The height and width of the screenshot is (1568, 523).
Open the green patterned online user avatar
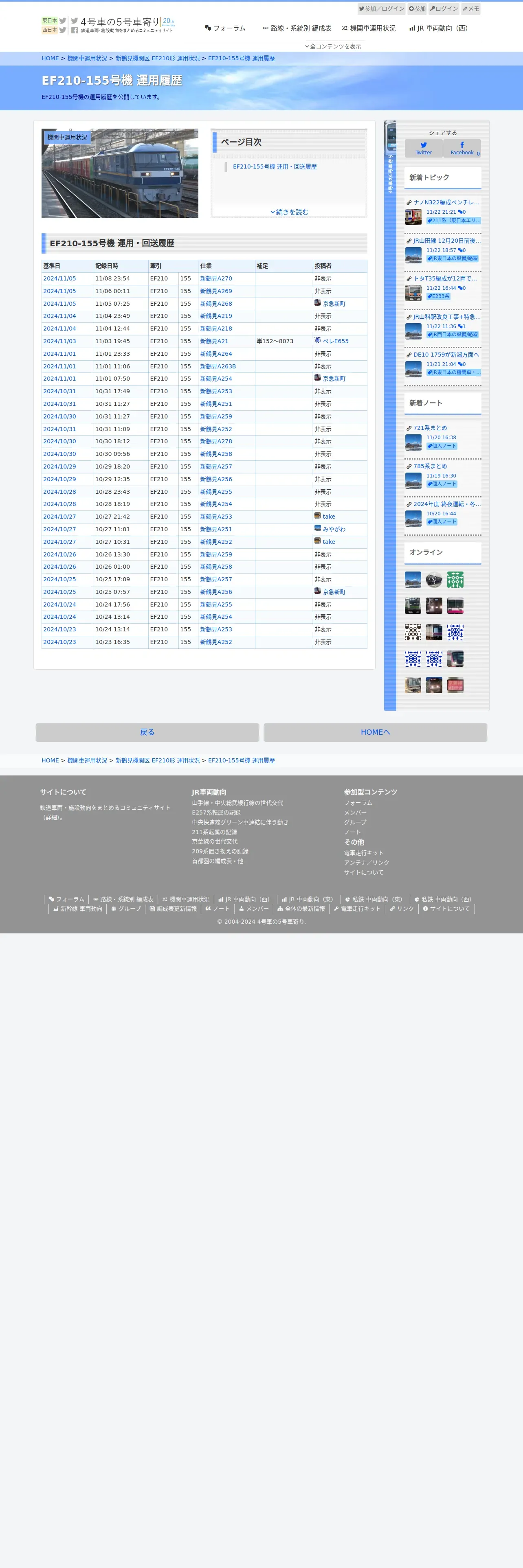[455, 580]
